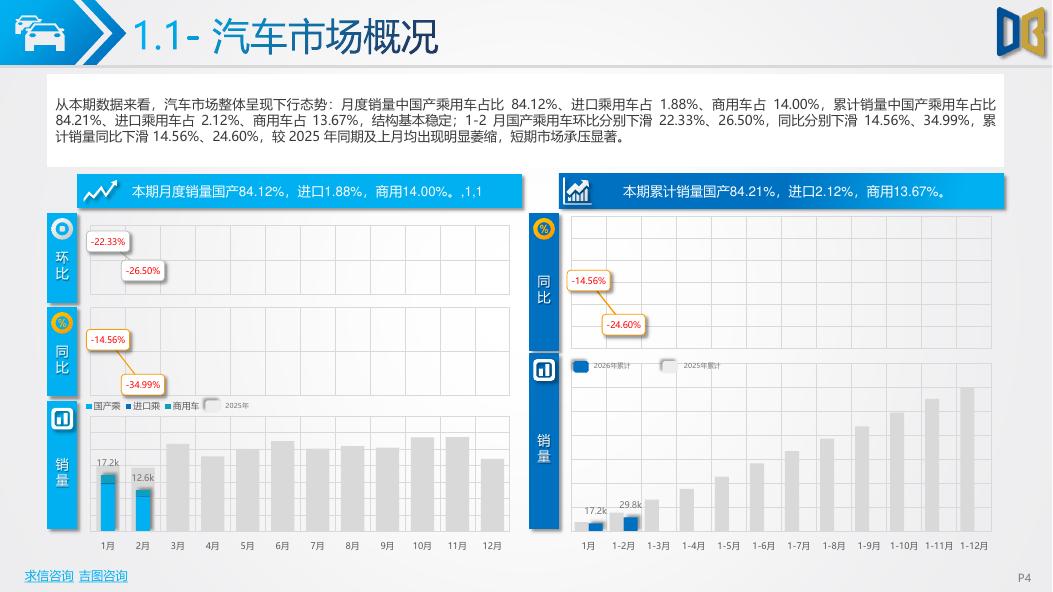Image resolution: width=1053 pixels, height=592 pixels.
Task: Select the -14.56% label in the monthly 同比 chart
Action: tap(108, 340)
